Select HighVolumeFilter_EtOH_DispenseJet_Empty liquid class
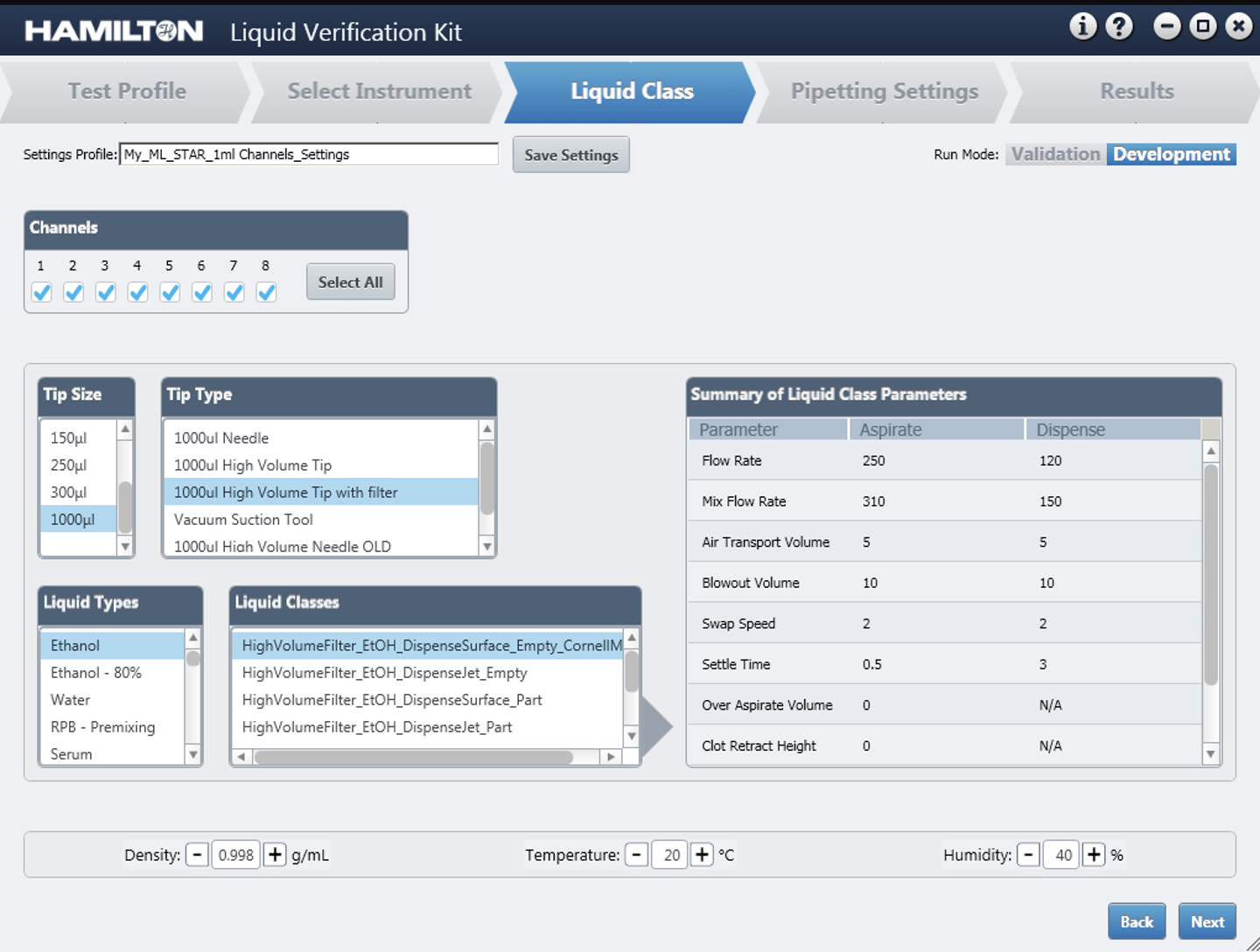The width and height of the screenshot is (1260, 952). 427,672
